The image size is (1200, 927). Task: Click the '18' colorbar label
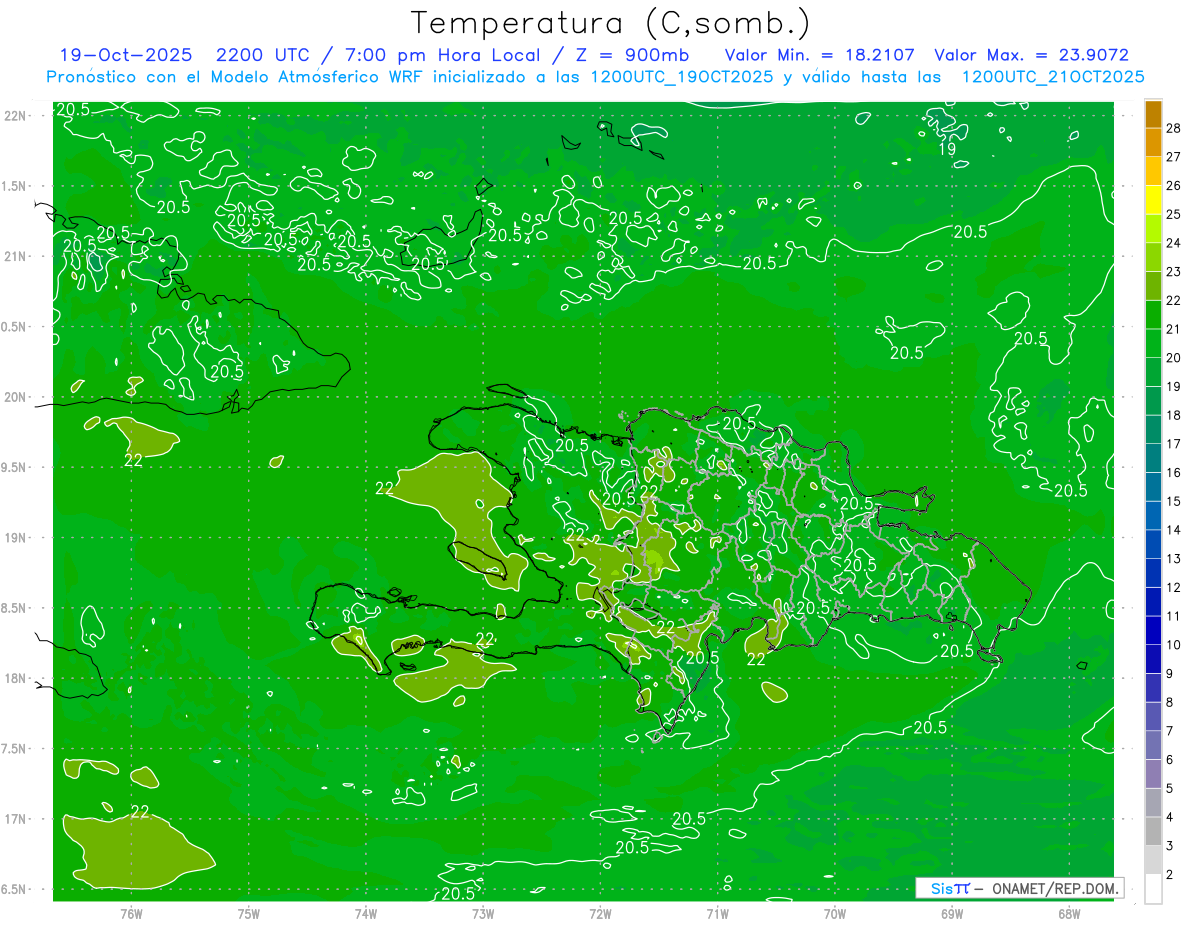pyautogui.click(x=1174, y=415)
